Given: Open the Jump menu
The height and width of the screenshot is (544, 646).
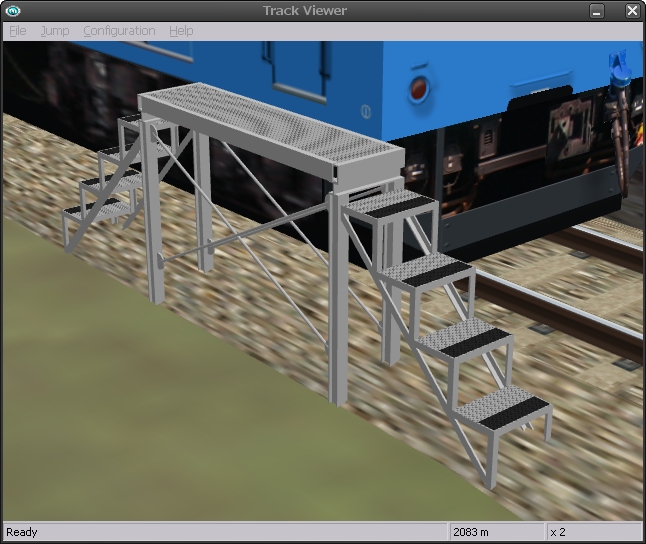Looking at the screenshot, I should click(x=55, y=31).
